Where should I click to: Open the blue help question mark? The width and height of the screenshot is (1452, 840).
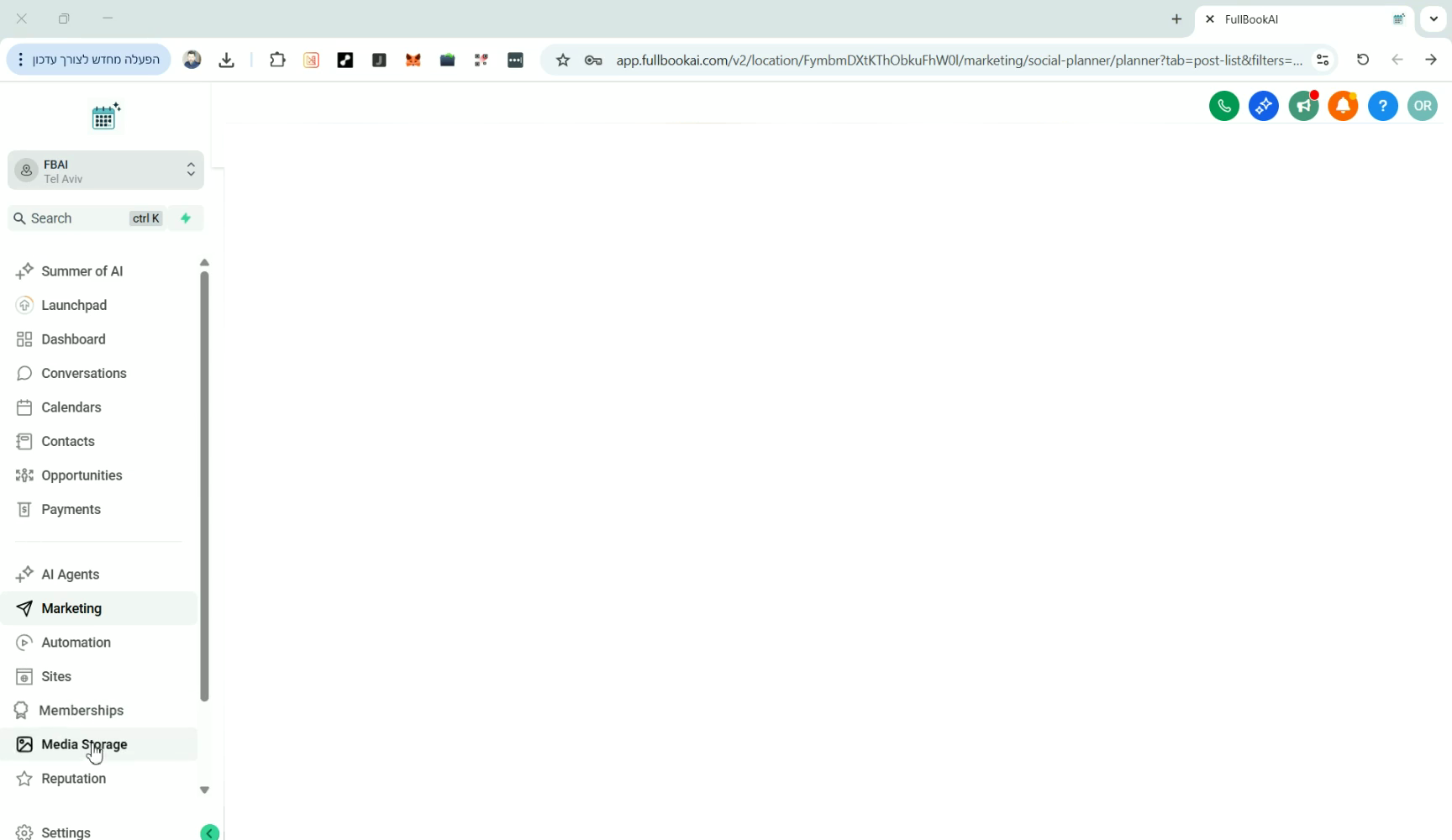[x=1382, y=106]
